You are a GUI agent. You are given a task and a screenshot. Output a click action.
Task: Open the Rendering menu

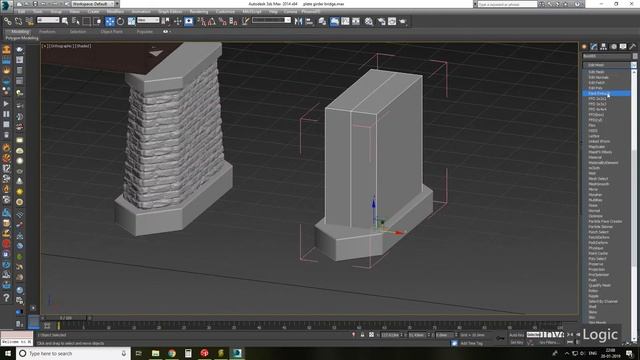[x=199, y=12]
